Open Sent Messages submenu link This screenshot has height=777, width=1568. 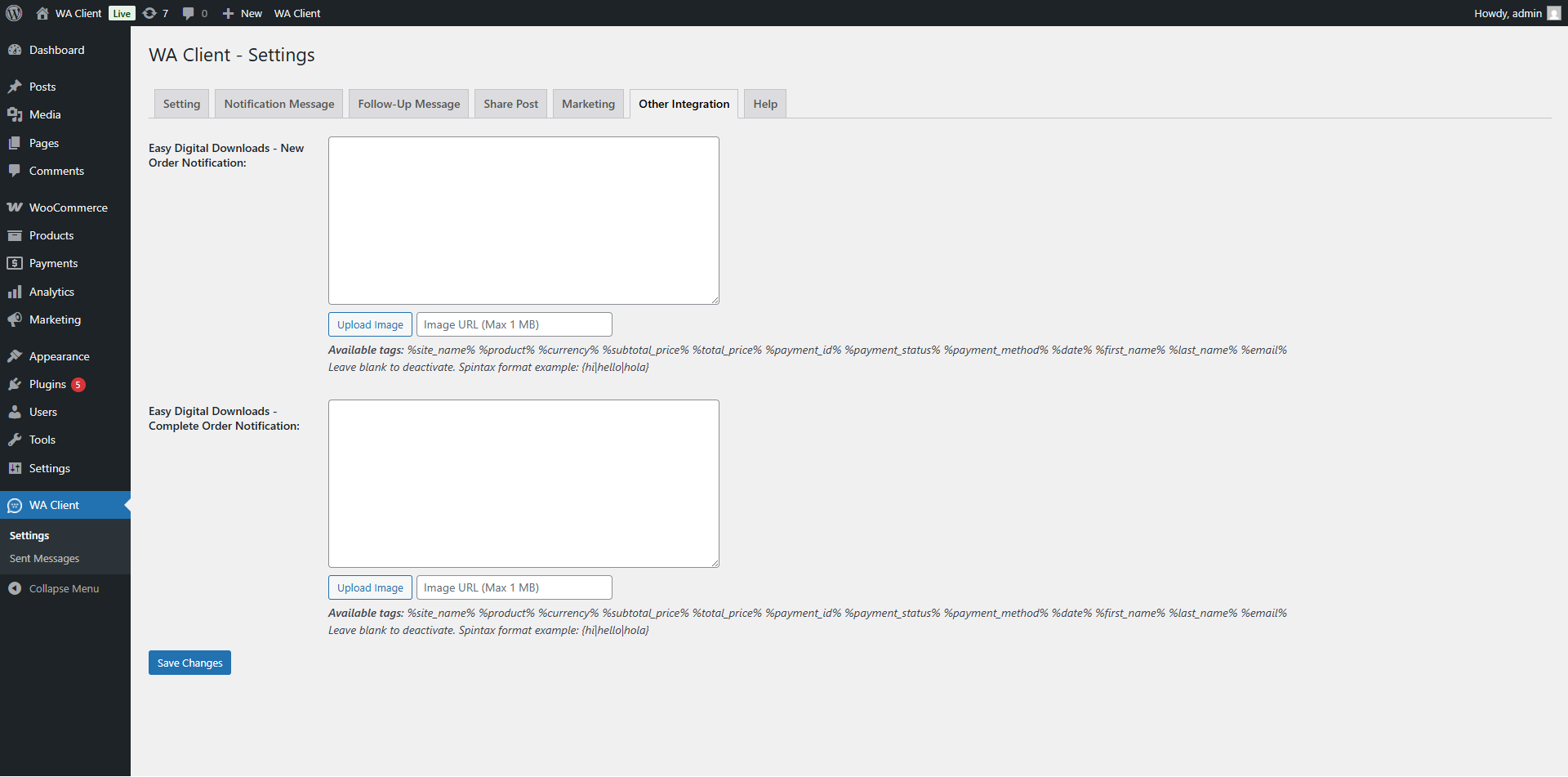click(x=45, y=558)
